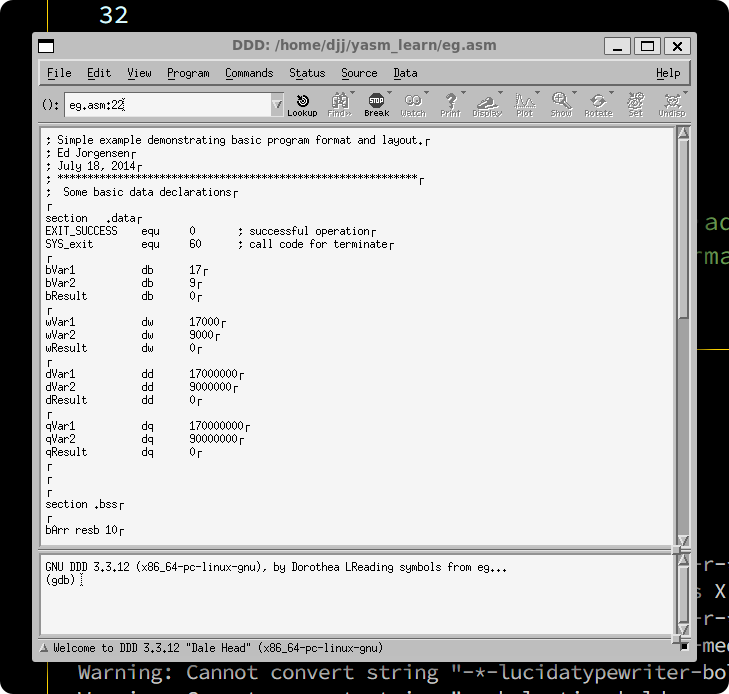729x694 pixels.
Task: Click the 'Ed Jorgensen' comment line
Action: pos(91,153)
